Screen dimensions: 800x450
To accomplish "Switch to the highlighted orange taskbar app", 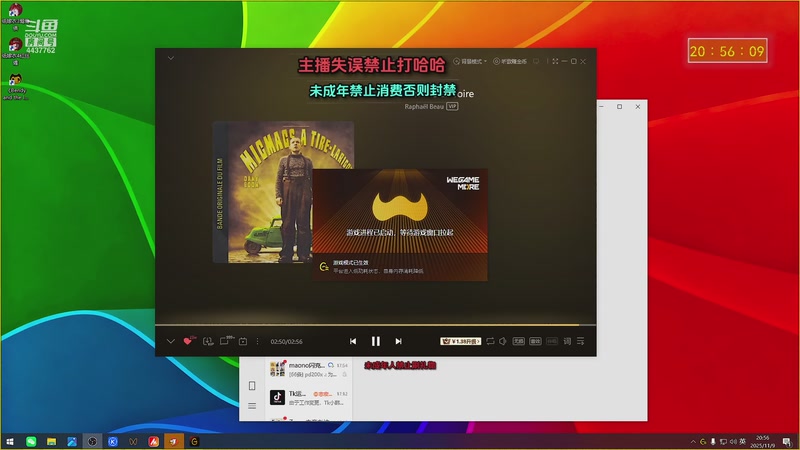I will click(x=173, y=441).
